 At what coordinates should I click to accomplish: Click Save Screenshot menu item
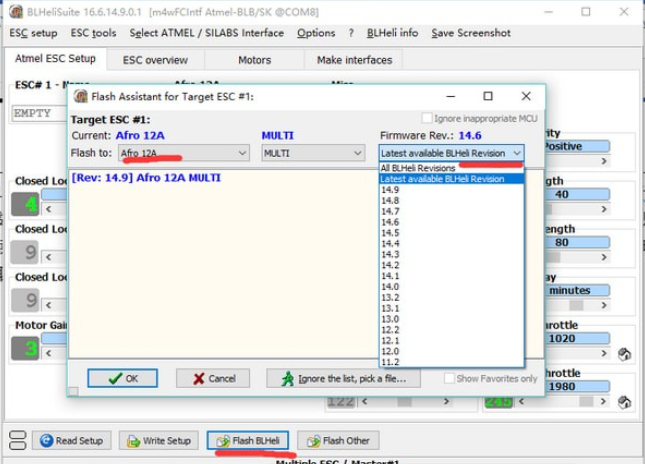471,33
